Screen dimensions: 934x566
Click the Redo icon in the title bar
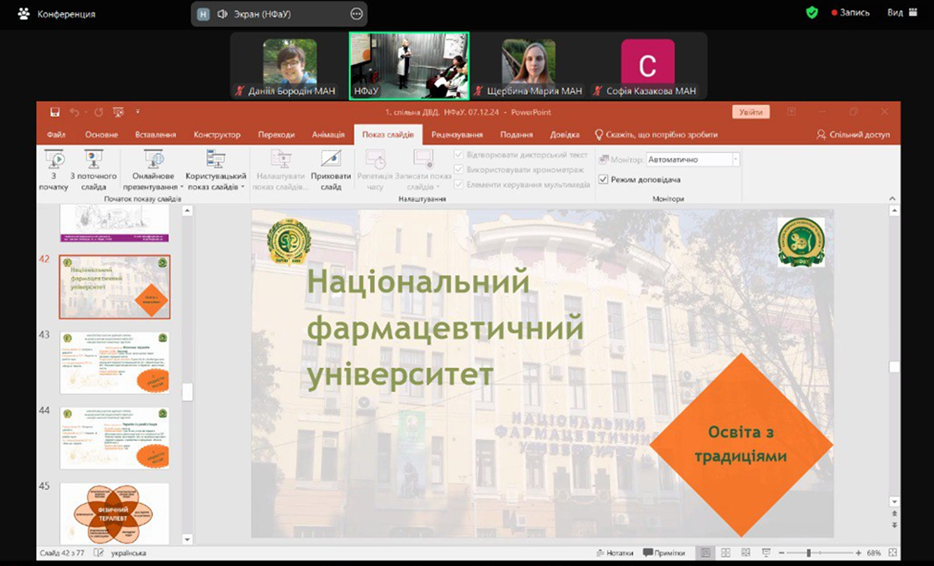pyautogui.click(x=98, y=112)
